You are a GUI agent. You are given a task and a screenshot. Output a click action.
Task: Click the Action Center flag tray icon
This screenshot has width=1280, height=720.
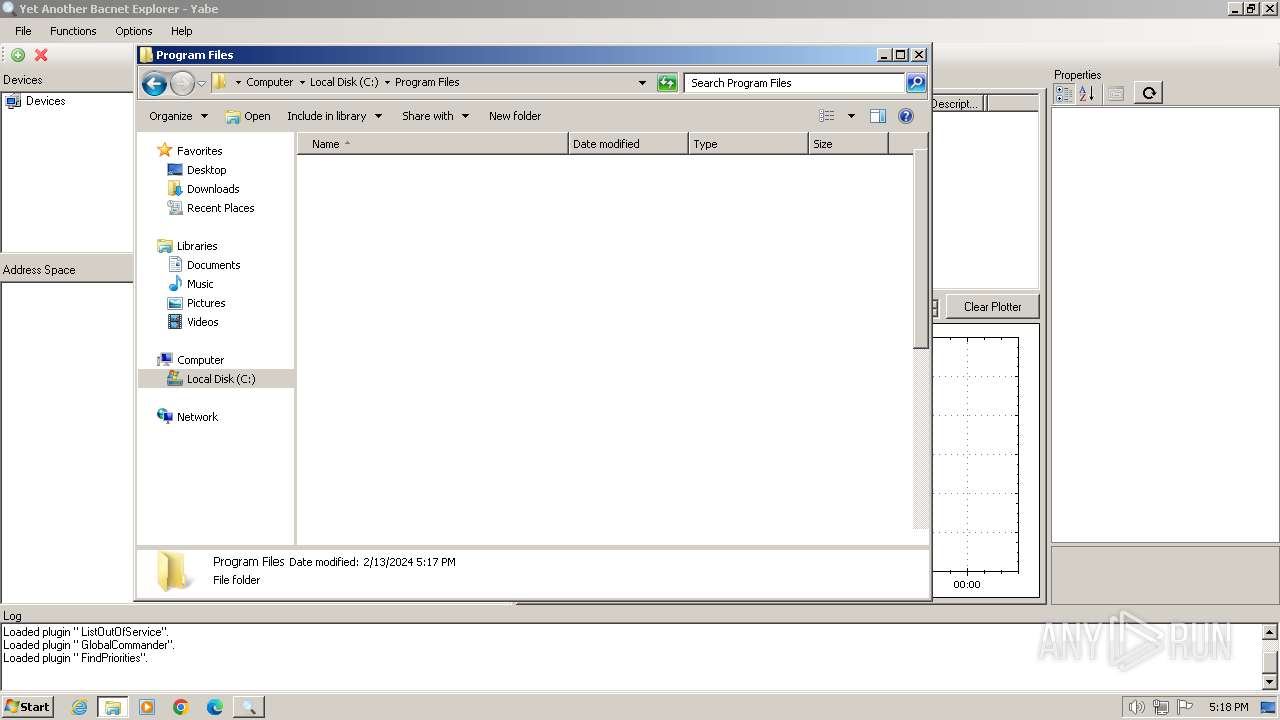pyautogui.click(x=1185, y=707)
